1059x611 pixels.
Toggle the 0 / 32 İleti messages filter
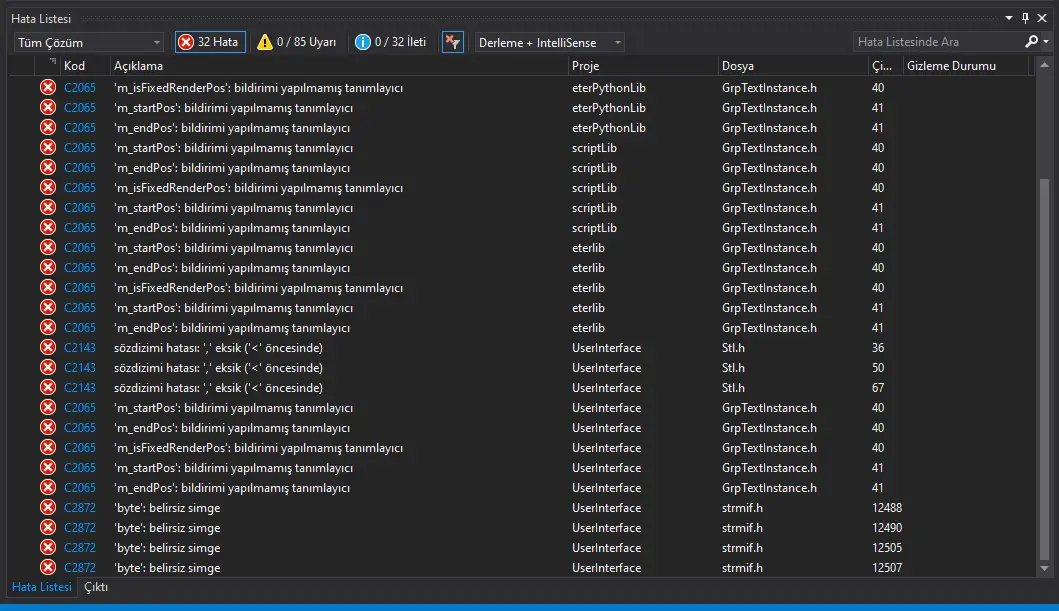[400, 42]
